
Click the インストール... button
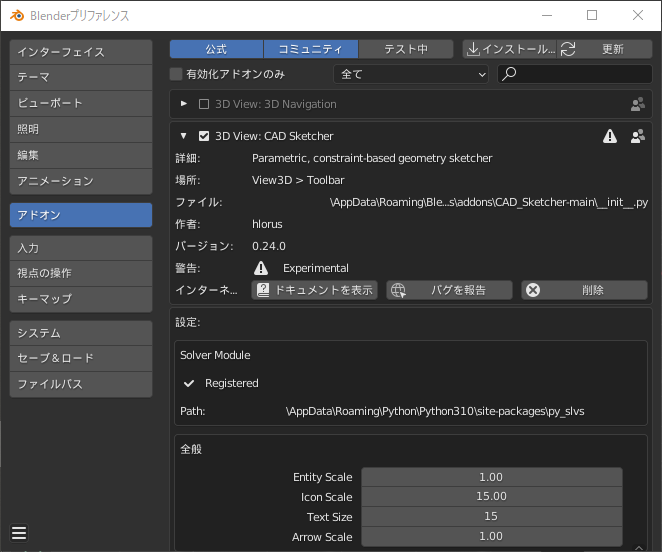tap(510, 49)
